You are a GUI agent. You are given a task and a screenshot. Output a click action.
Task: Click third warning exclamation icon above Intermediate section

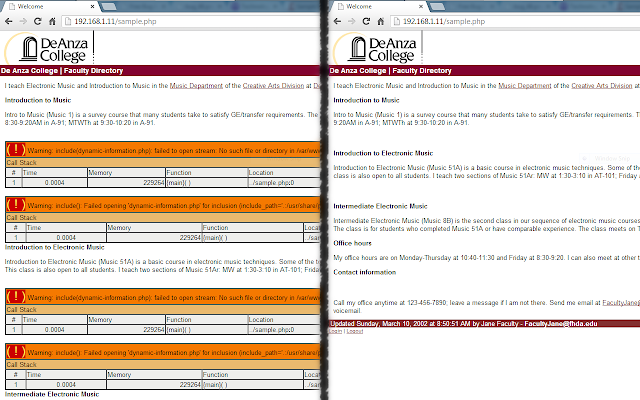[16, 297]
